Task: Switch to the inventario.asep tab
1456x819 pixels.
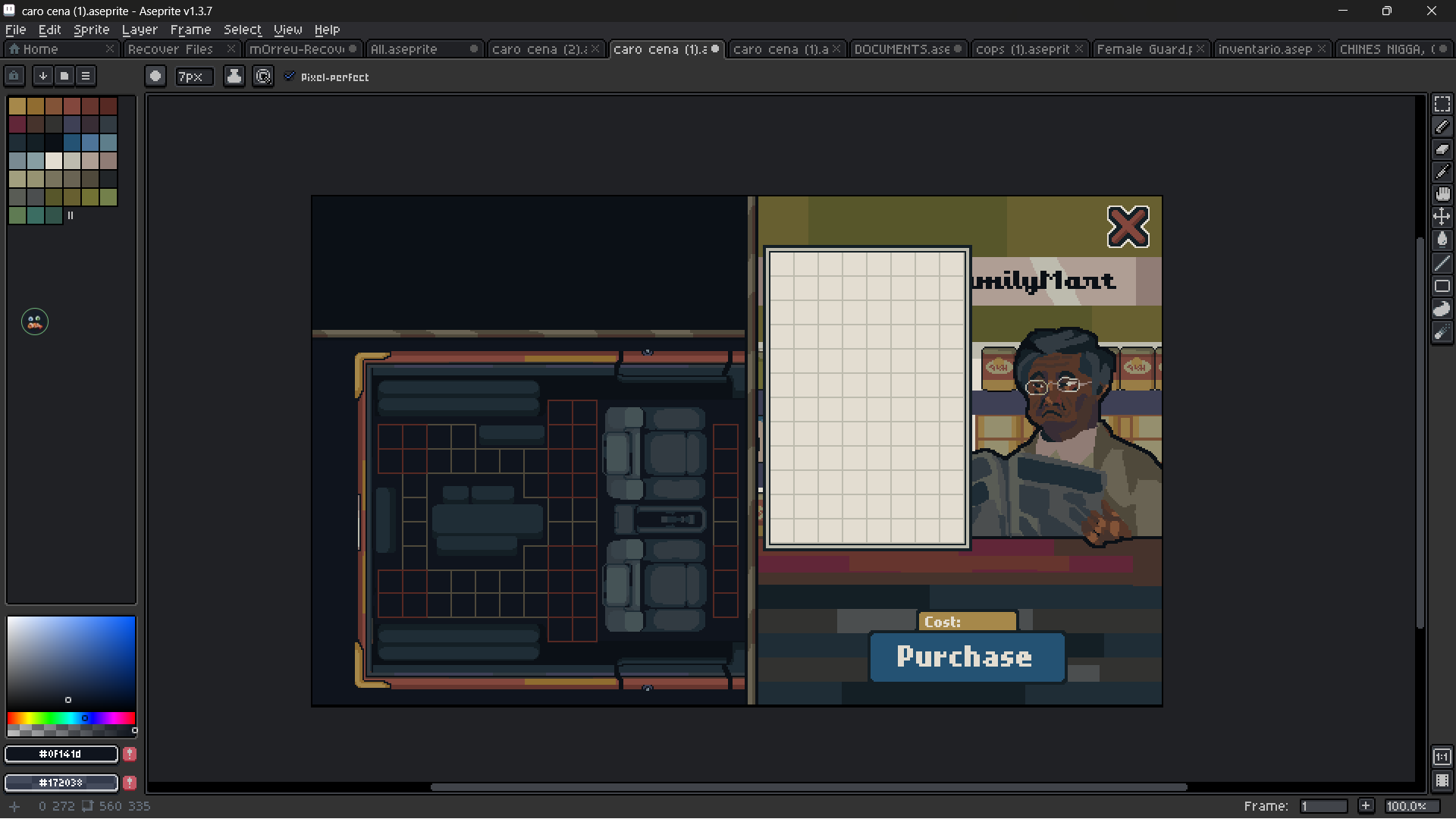Action: click(x=1264, y=49)
